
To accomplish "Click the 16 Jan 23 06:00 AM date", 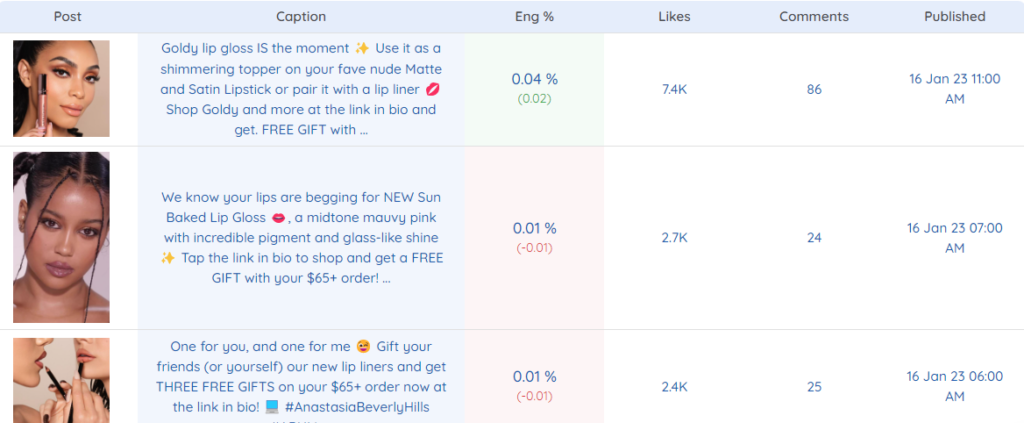I will (x=955, y=386).
